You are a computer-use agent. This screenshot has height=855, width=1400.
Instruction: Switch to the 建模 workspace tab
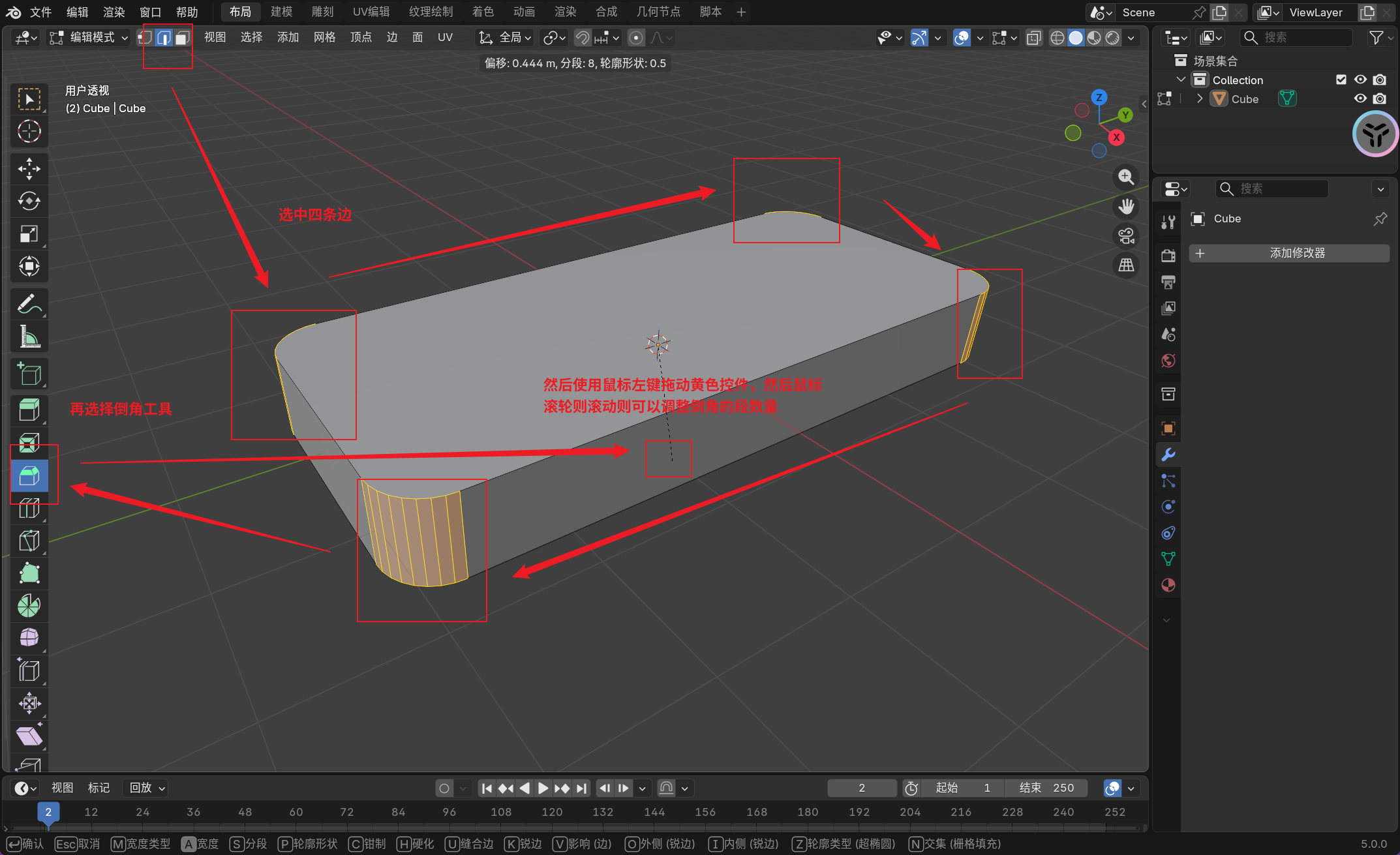pyautogui.click(x=282, y=12)
